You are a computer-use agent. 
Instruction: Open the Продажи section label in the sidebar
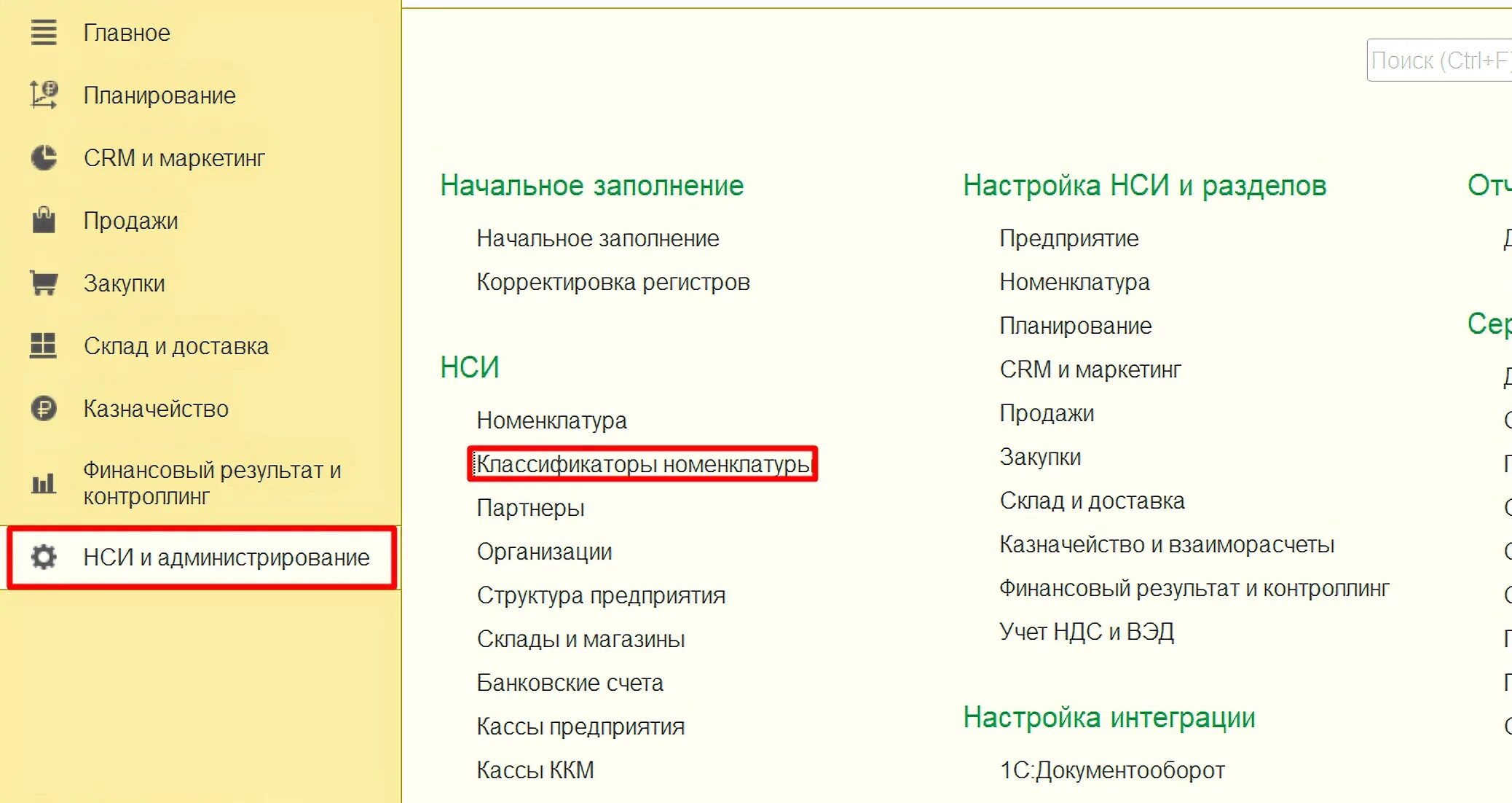tap(130, 221)
